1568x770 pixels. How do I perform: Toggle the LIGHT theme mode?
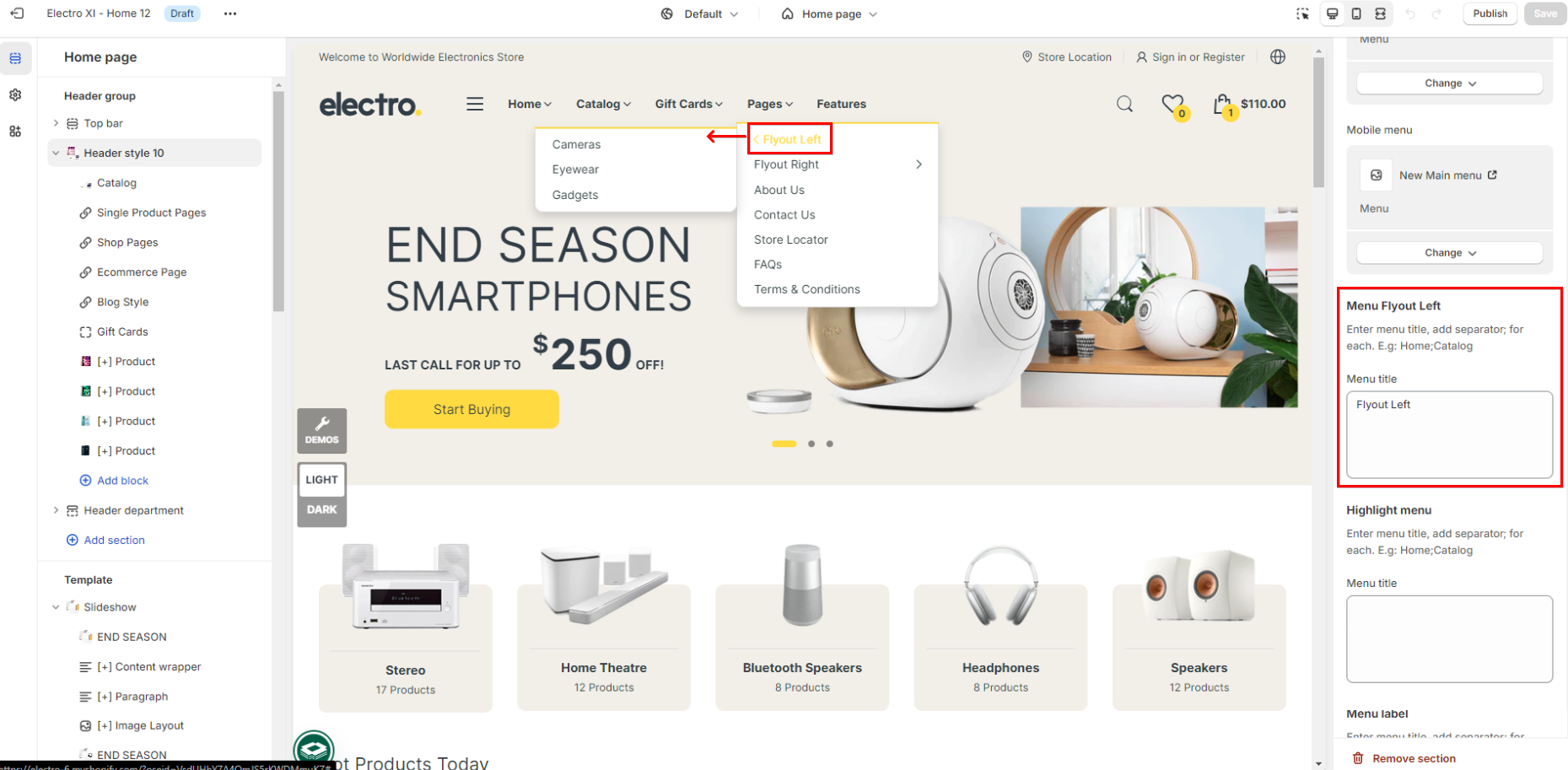[321, 479]
